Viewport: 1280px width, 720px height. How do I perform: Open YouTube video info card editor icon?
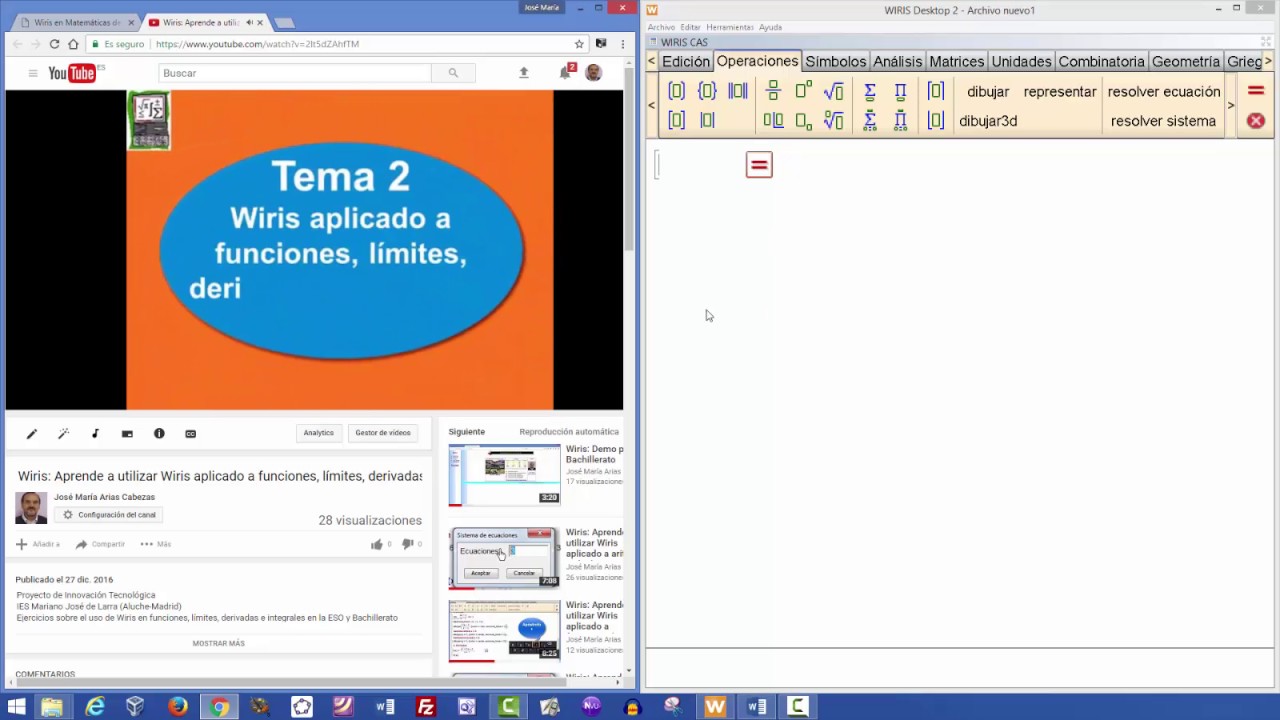tap(159, 433)
